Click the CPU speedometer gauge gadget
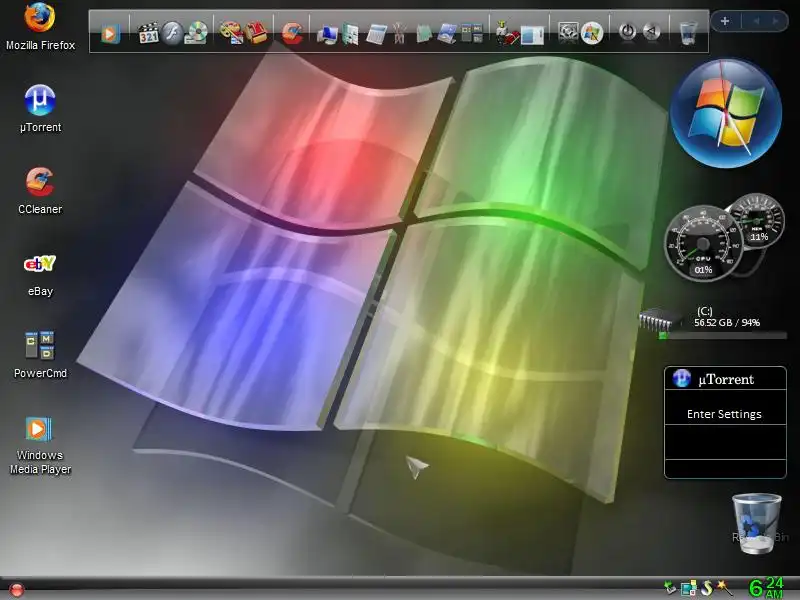 pos(703,243)
